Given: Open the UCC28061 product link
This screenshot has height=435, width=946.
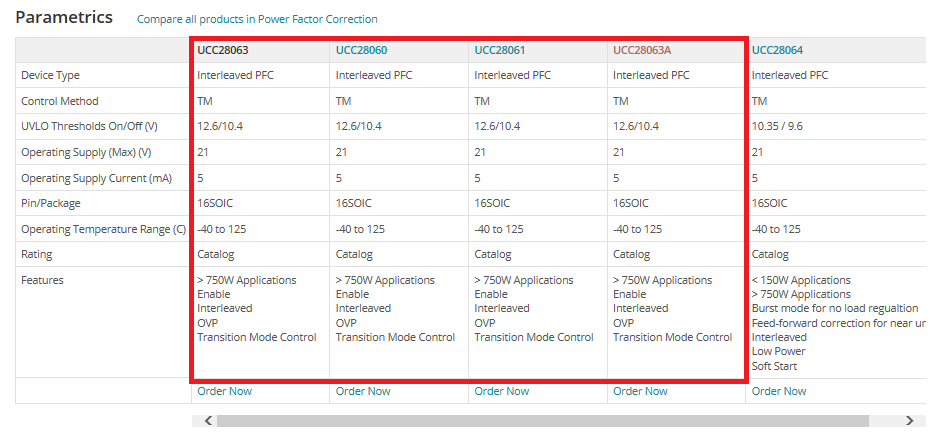Looking at the screenshot, I should [x=500, y=50].
